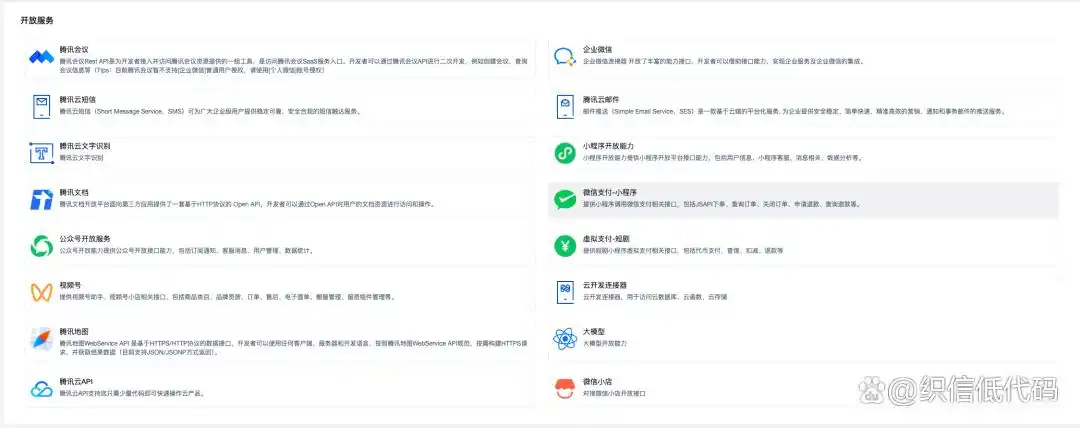Open the 视频号 service title

tap(70, 285)
